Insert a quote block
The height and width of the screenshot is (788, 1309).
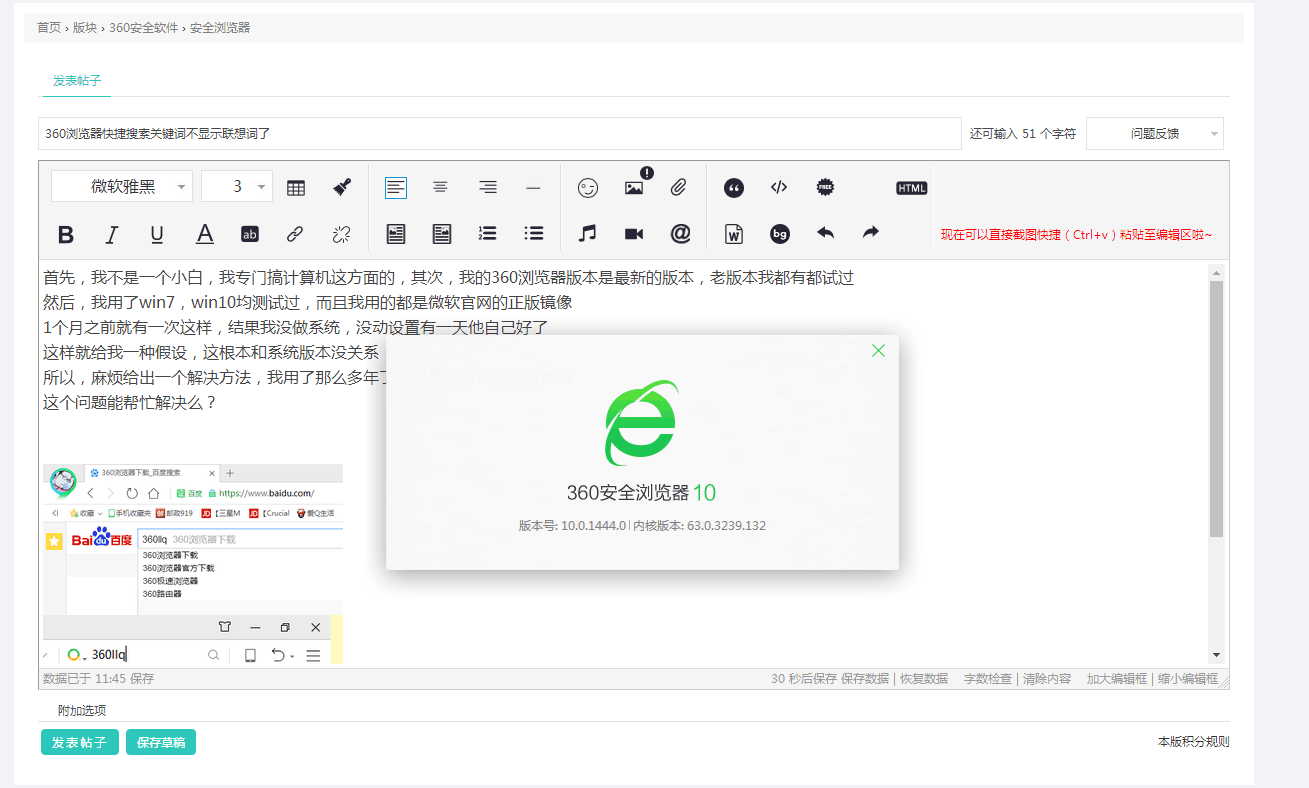[734, 187]
